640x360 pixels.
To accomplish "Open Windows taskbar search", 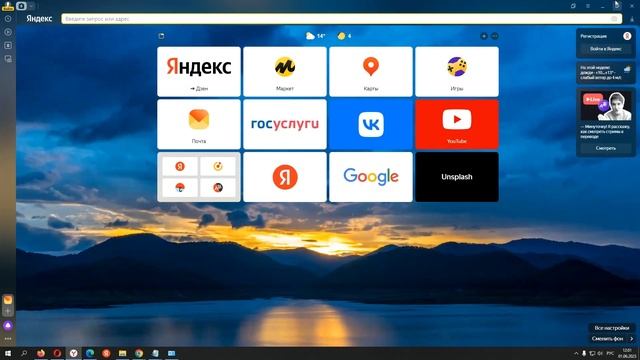I will point(24,353).
